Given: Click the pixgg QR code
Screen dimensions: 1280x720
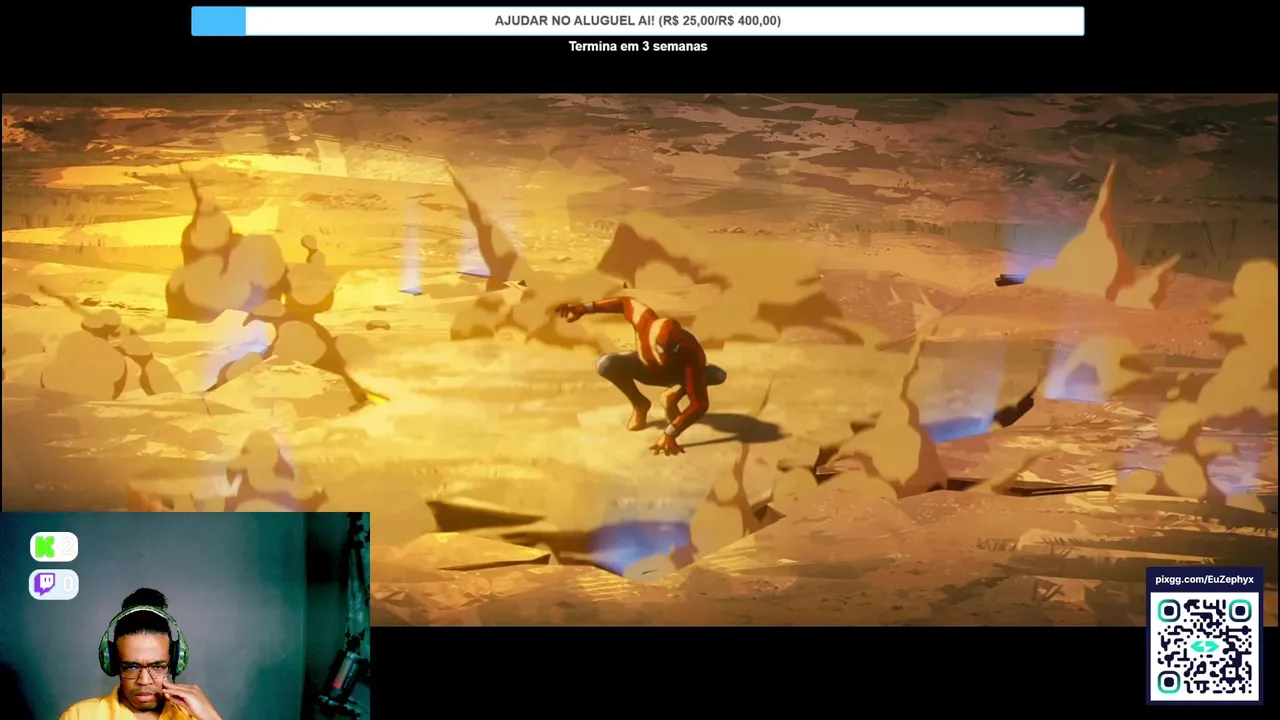Looking at the screenshot, I should 1205,646.
